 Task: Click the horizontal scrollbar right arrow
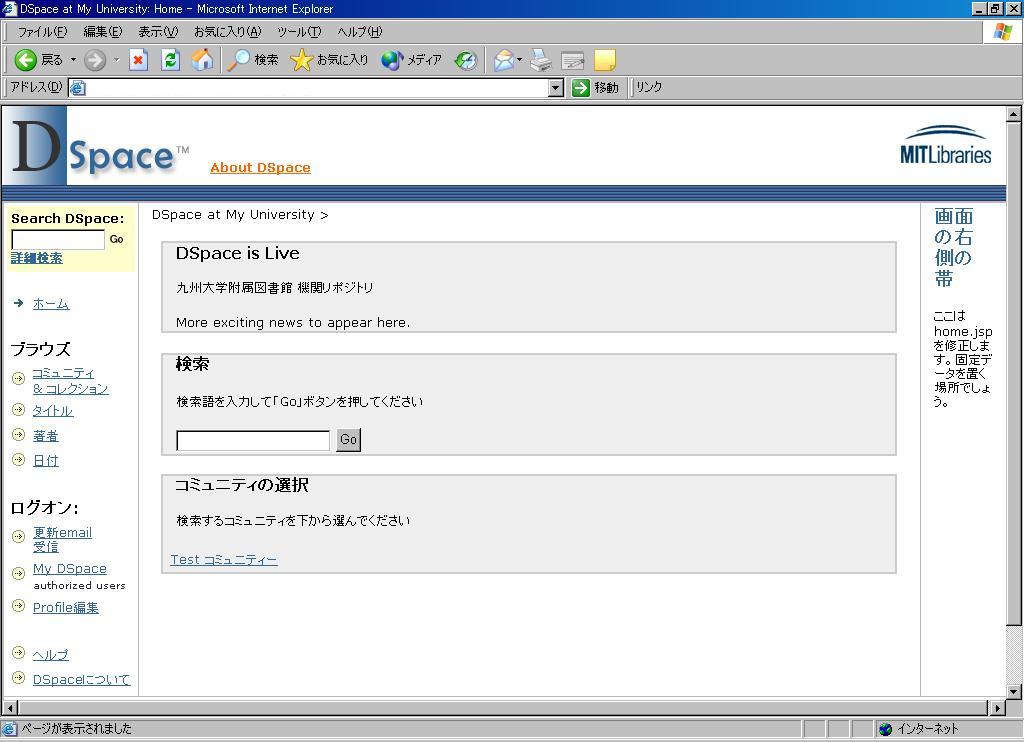(997, 707)
